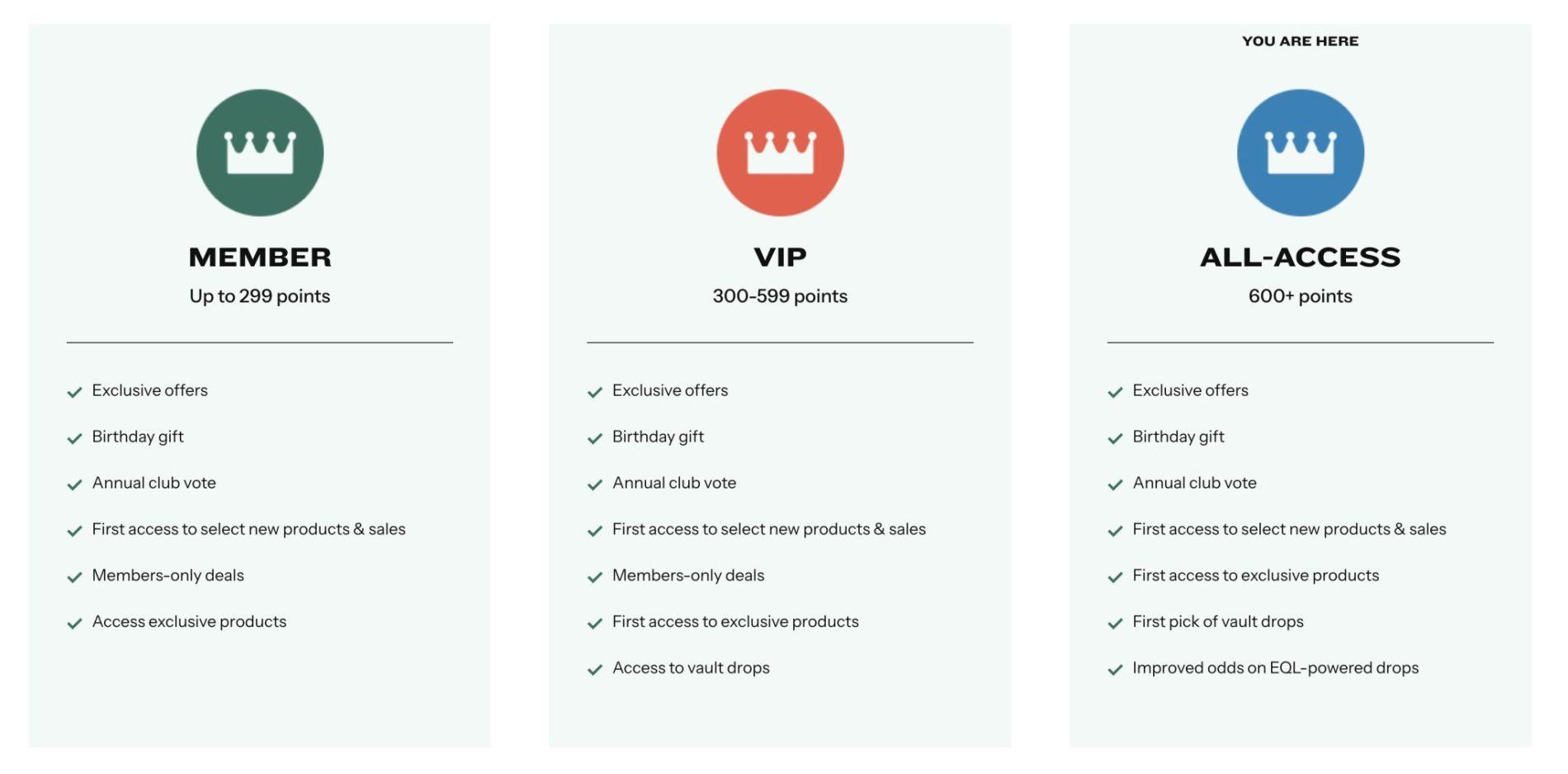Click the YOU ARE HERE label
The image size is (1568, 774).
pos(1300,41)
